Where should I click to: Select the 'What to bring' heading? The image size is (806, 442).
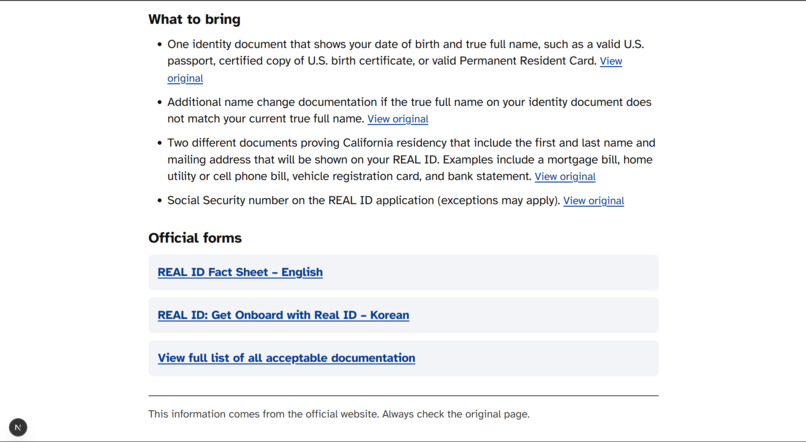(194, 20)
